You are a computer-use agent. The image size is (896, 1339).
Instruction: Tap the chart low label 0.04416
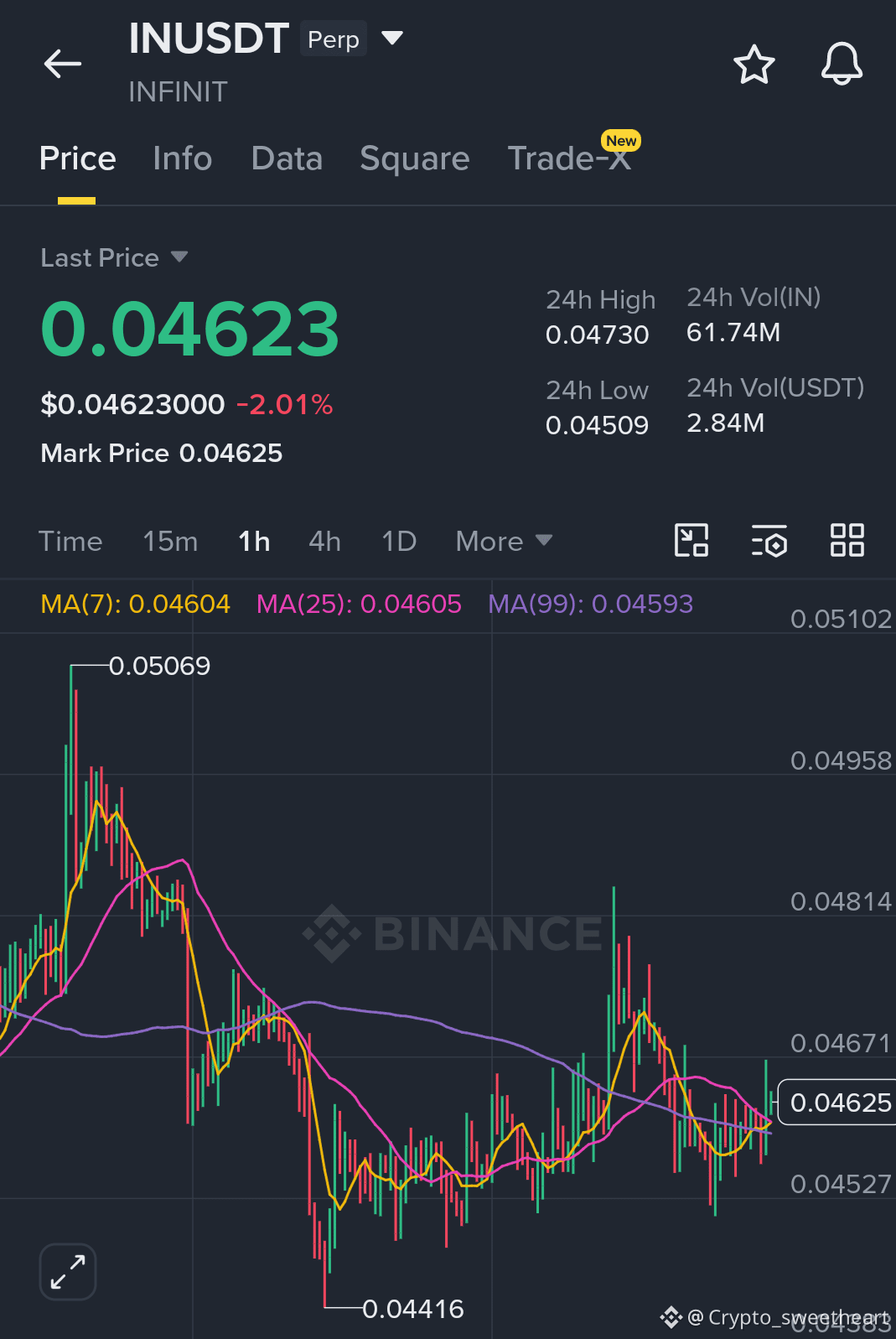pos(413,1309)
